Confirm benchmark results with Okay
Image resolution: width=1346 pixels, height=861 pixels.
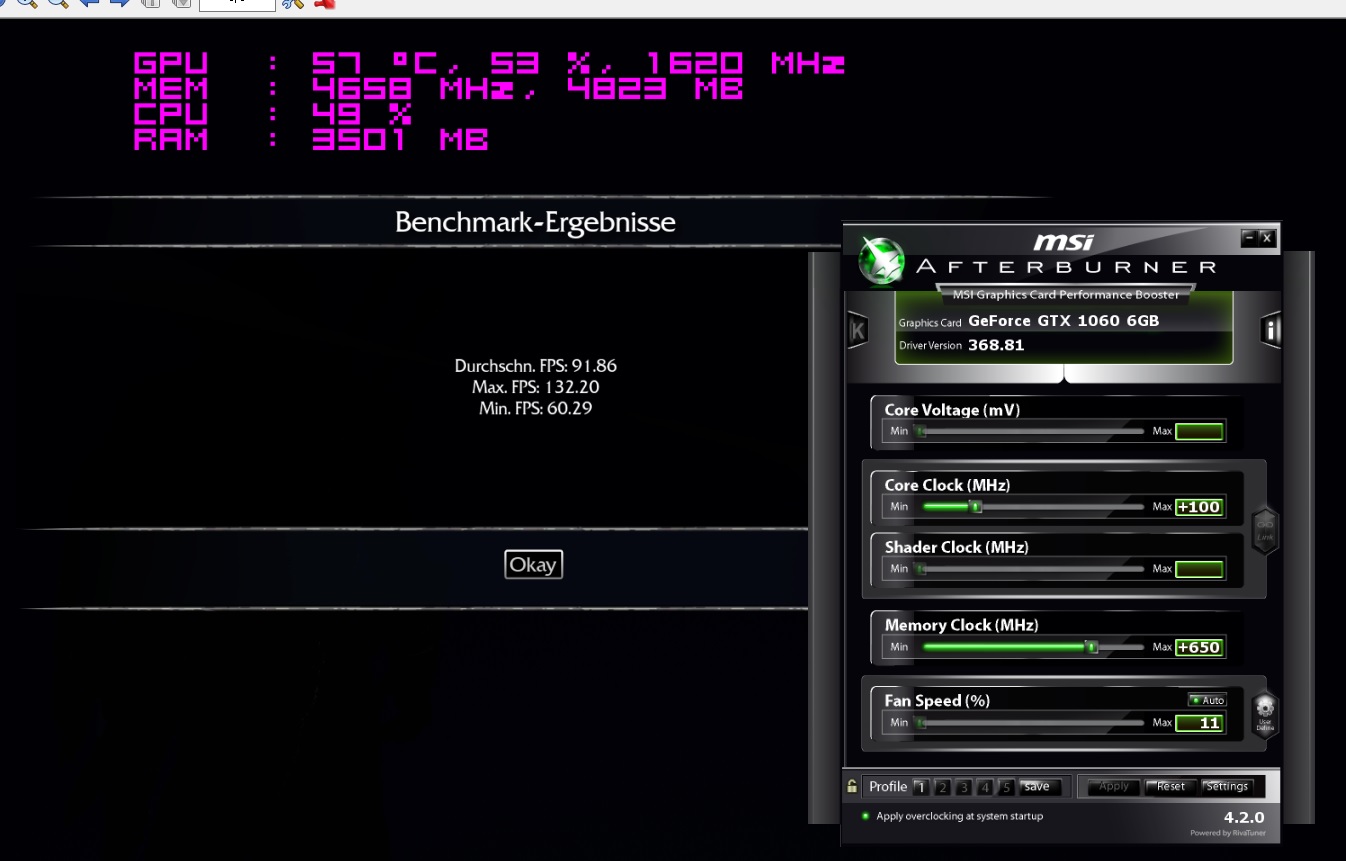pyautogui.click(x=533, y=564)
